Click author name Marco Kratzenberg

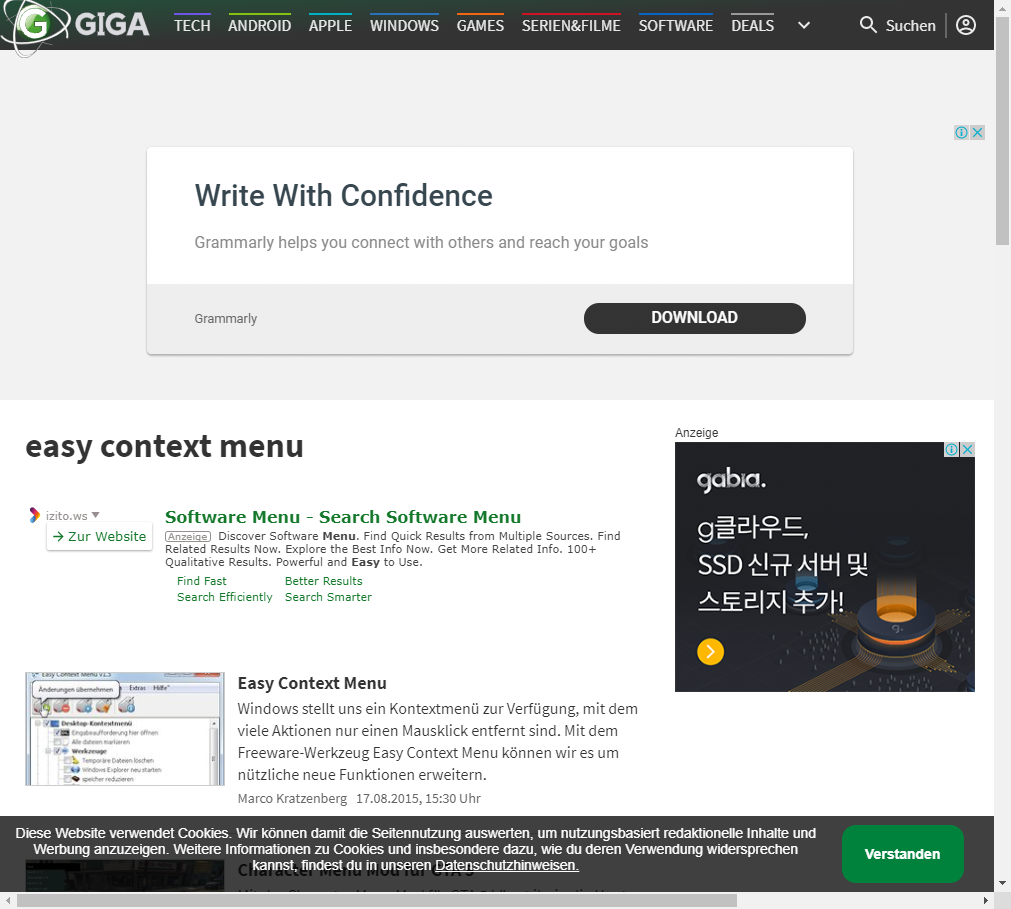[x=292, y=798]
